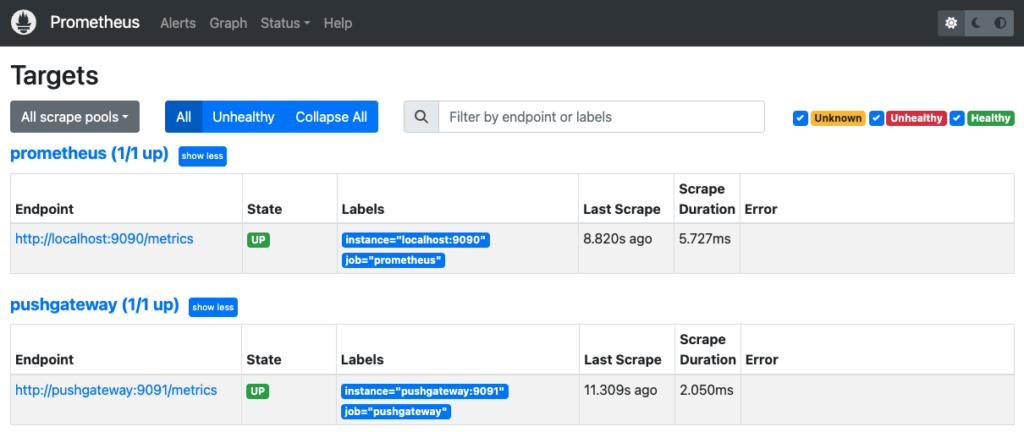
Task: Click the Prometheus brand title
Action: click(x=95, y=22)
